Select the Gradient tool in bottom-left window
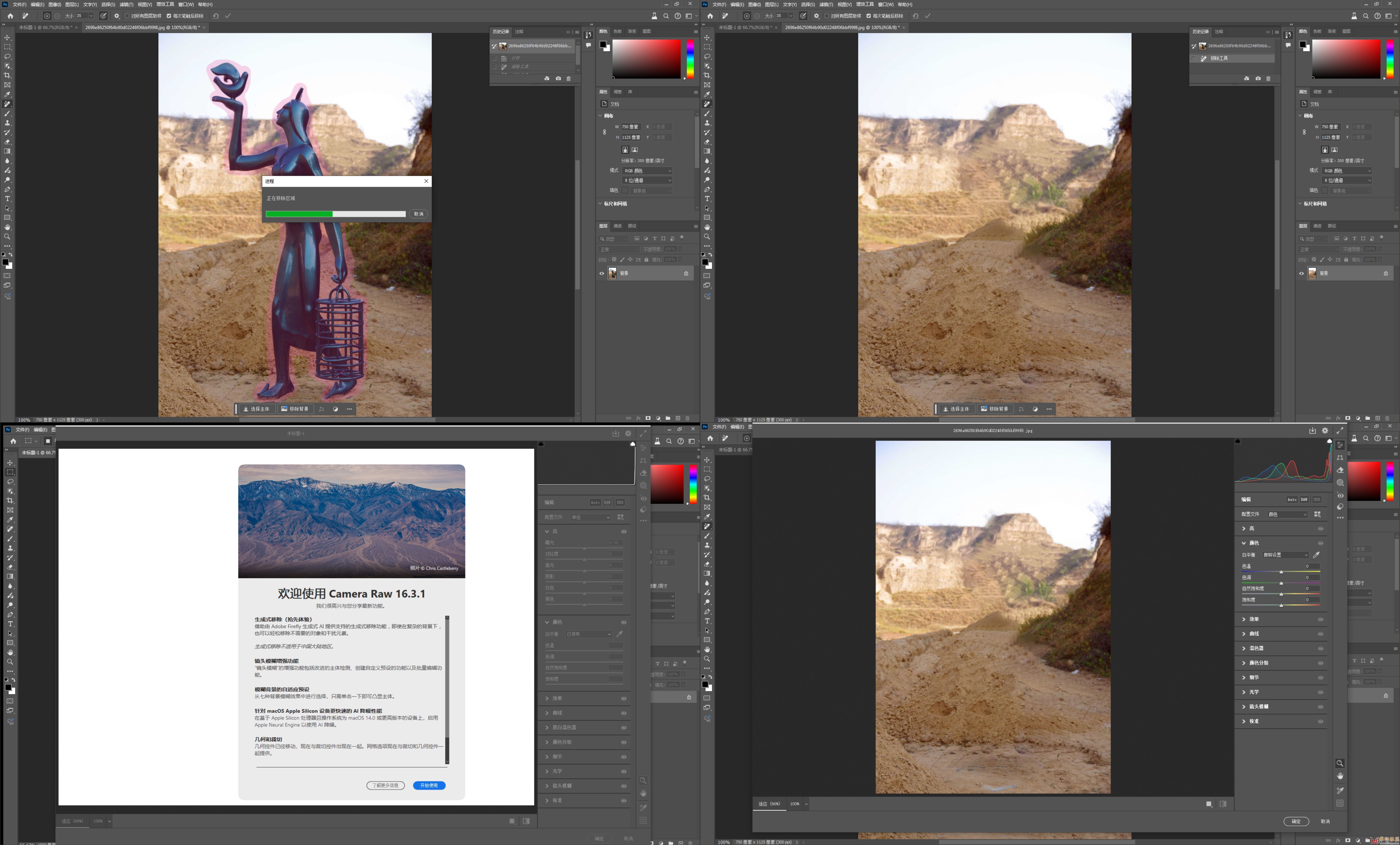1400x845 pixels. pos(10,576)
